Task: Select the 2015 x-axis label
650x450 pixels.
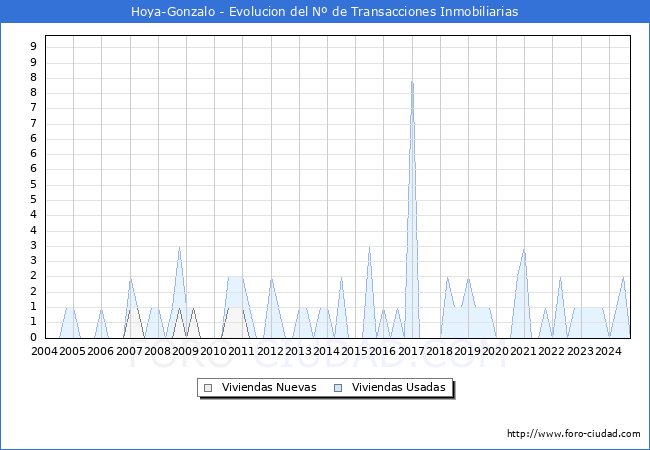Action: (x=354, y=351)
